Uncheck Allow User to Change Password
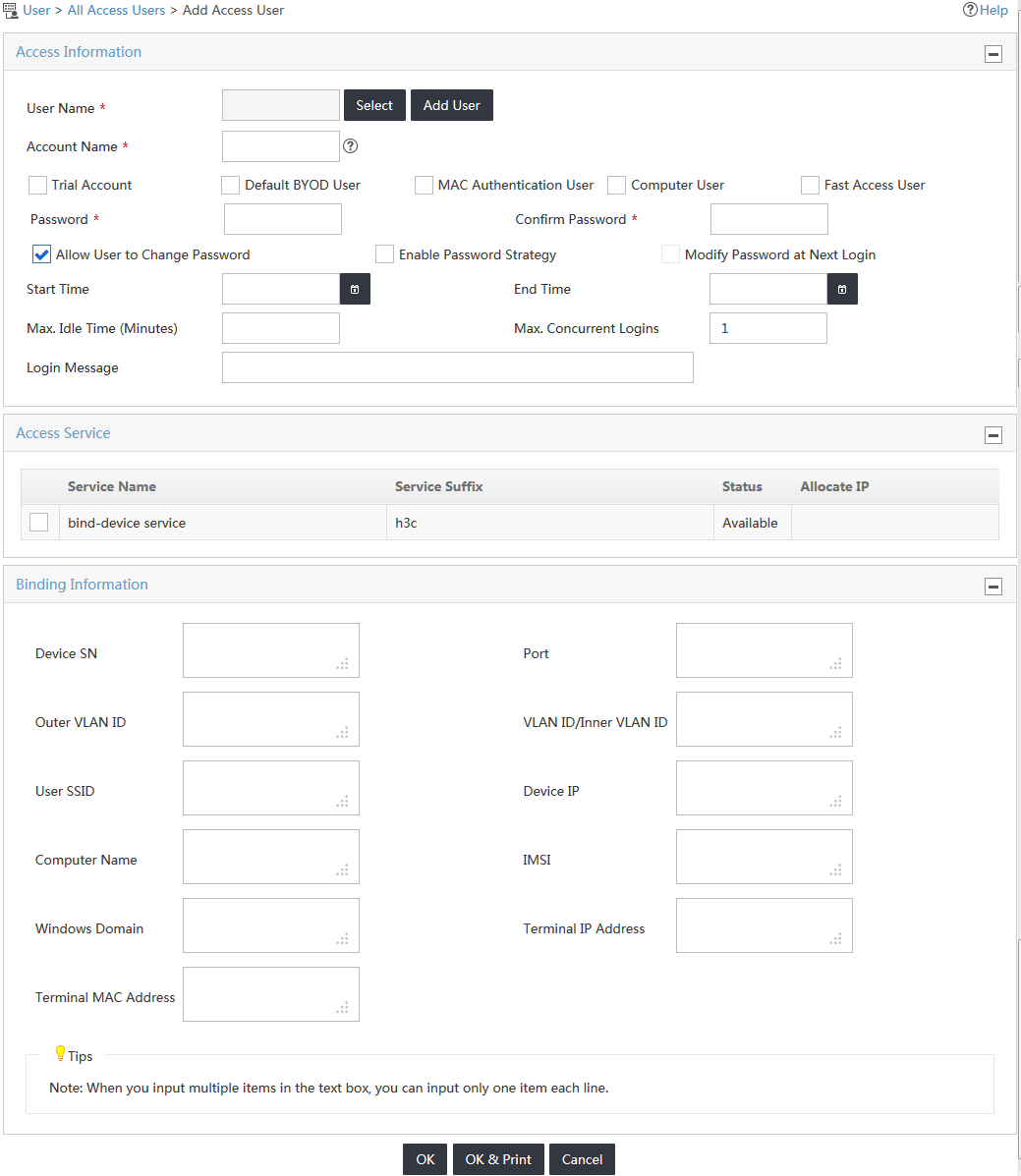Image resolution: width=1021 pixels, height=1176 pixels. [x=41, y=254]
